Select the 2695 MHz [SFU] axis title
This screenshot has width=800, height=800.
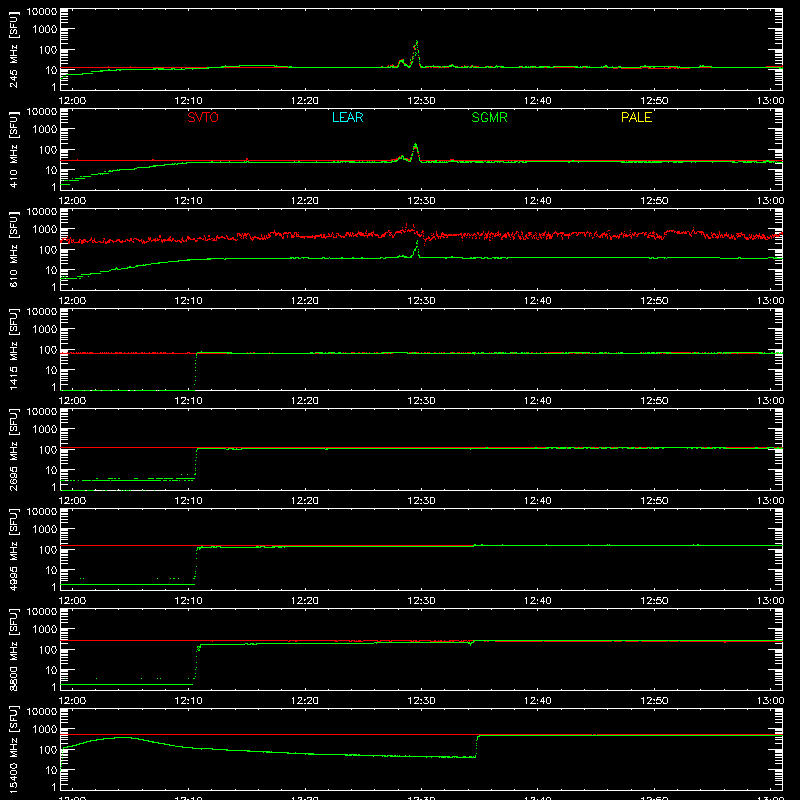13,449
